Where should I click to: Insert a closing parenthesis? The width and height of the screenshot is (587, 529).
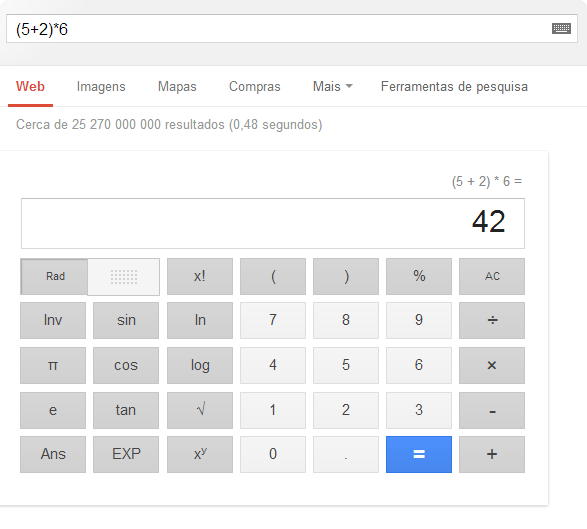coord(346,276)
